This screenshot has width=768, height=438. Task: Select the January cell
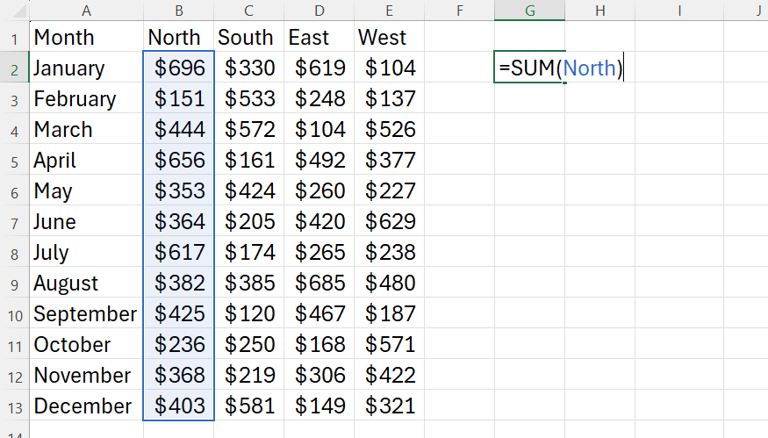(86, 67)
